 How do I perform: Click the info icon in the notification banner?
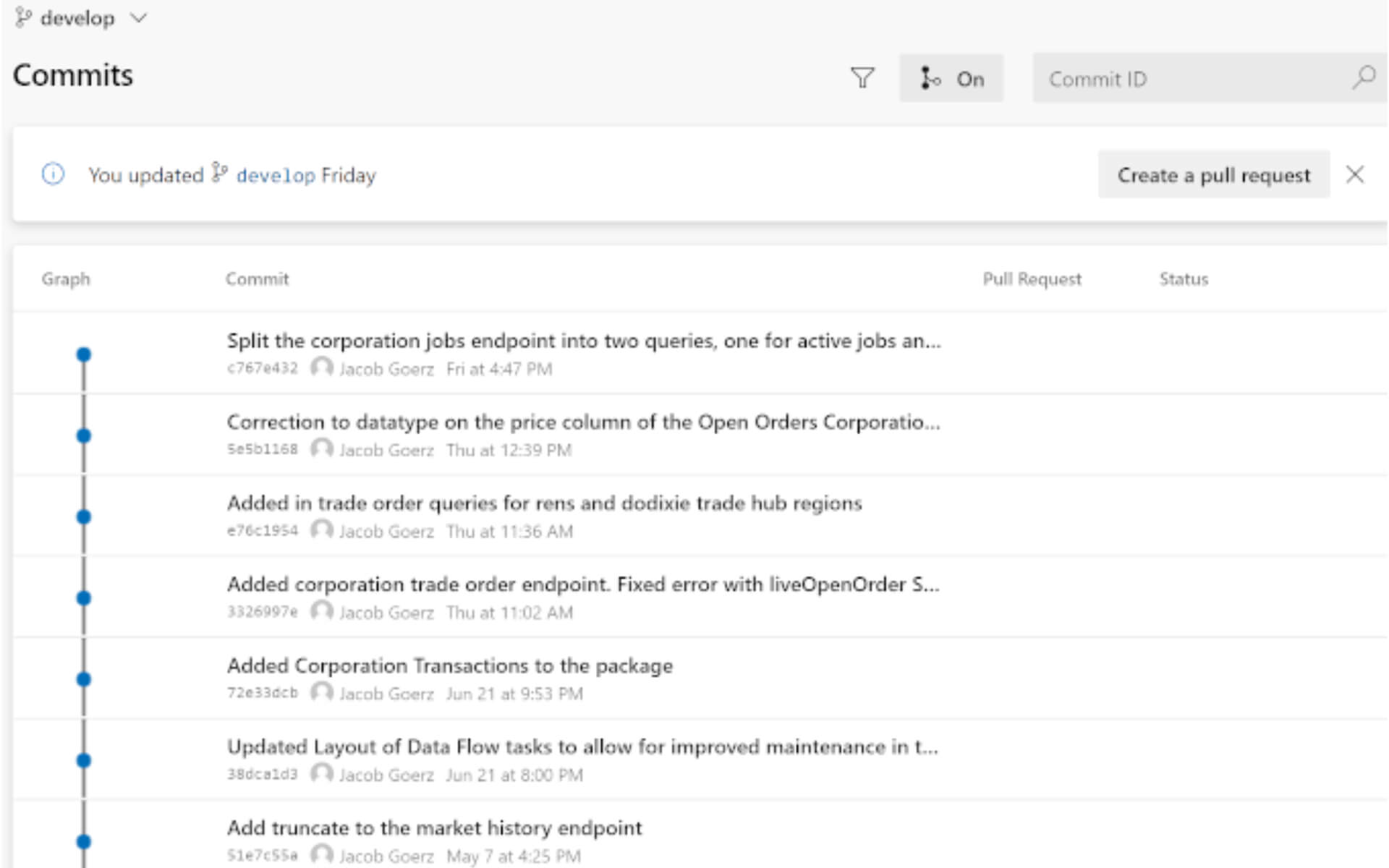point(53,174)
